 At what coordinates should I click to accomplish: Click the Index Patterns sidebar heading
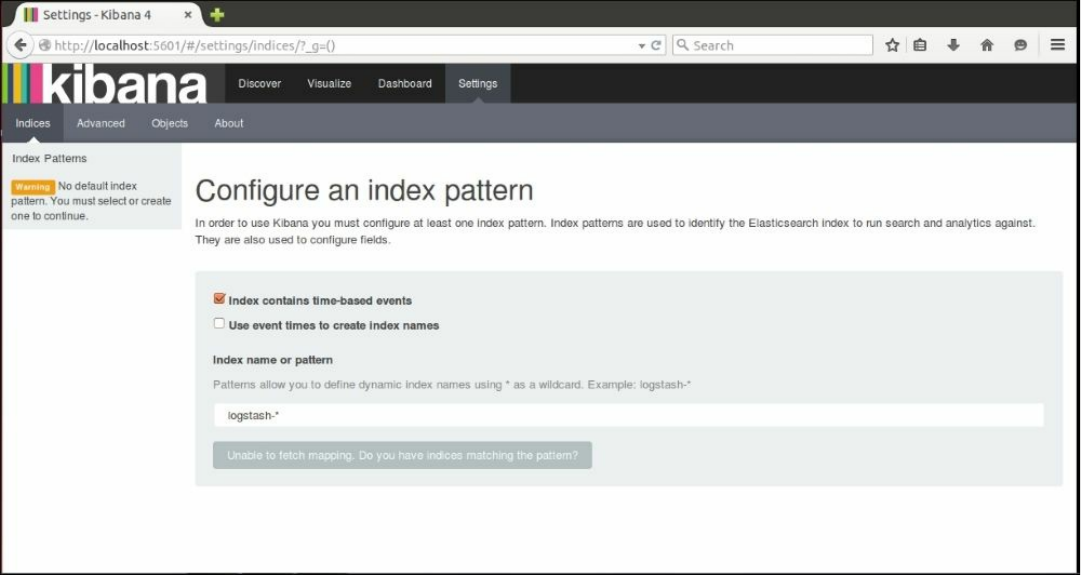[50, 158]
